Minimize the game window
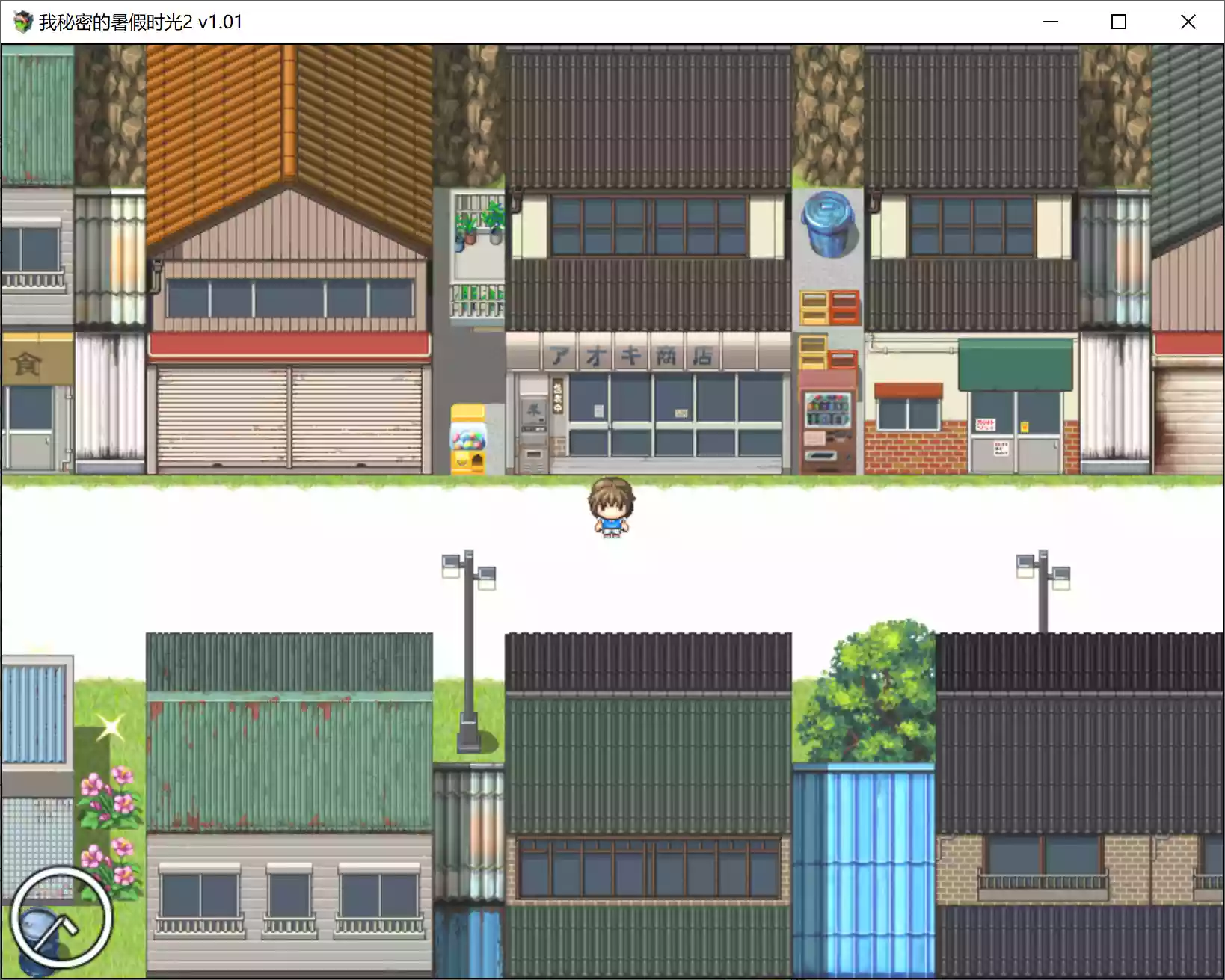 pos(1051,22)
